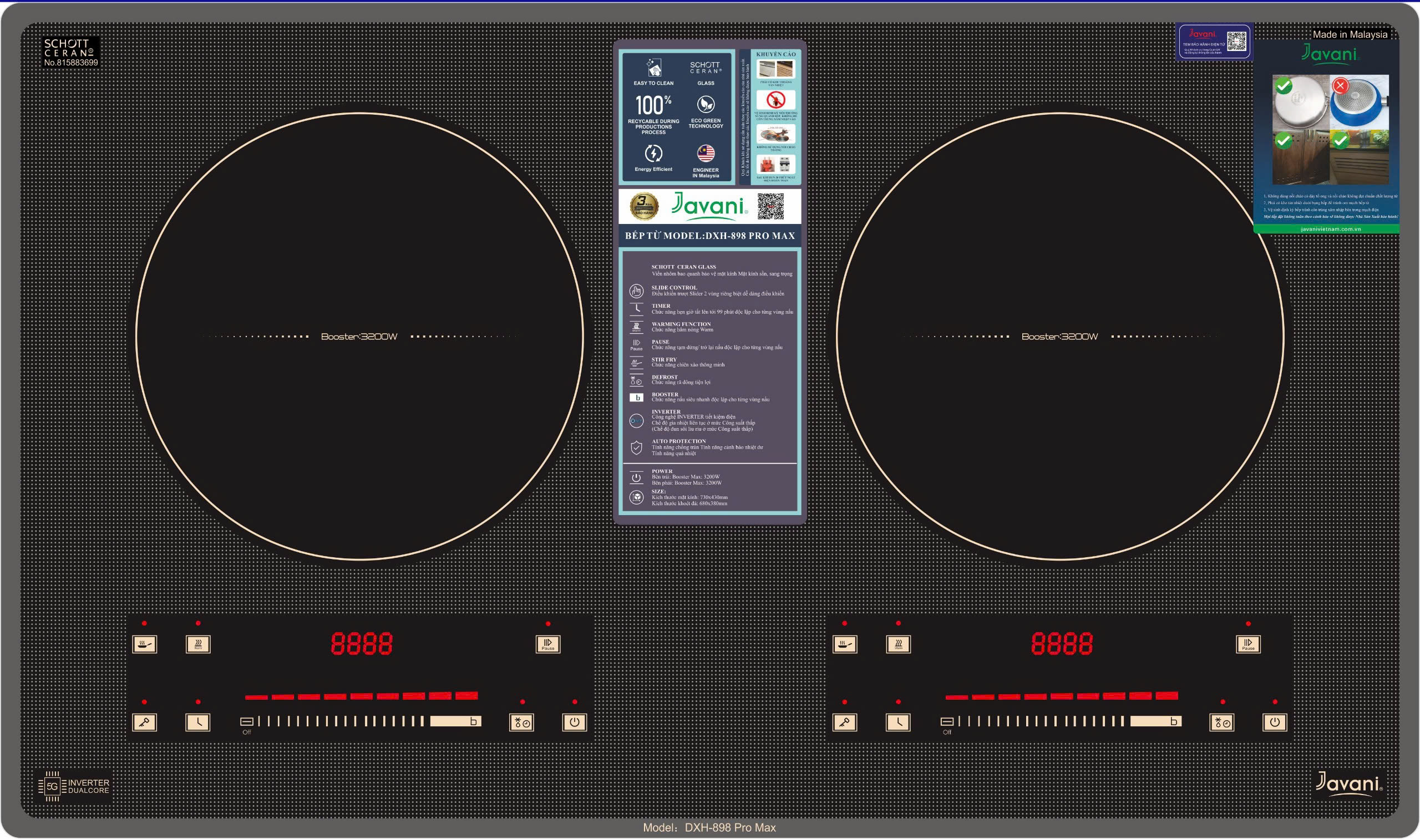Tap the right zone power level slider scale
1420x840 pixels.
click(1041, 721)
